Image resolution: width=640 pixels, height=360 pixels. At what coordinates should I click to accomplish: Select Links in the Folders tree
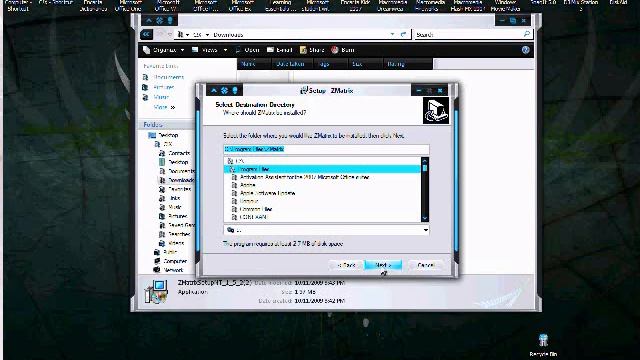[x=170, y=198]
